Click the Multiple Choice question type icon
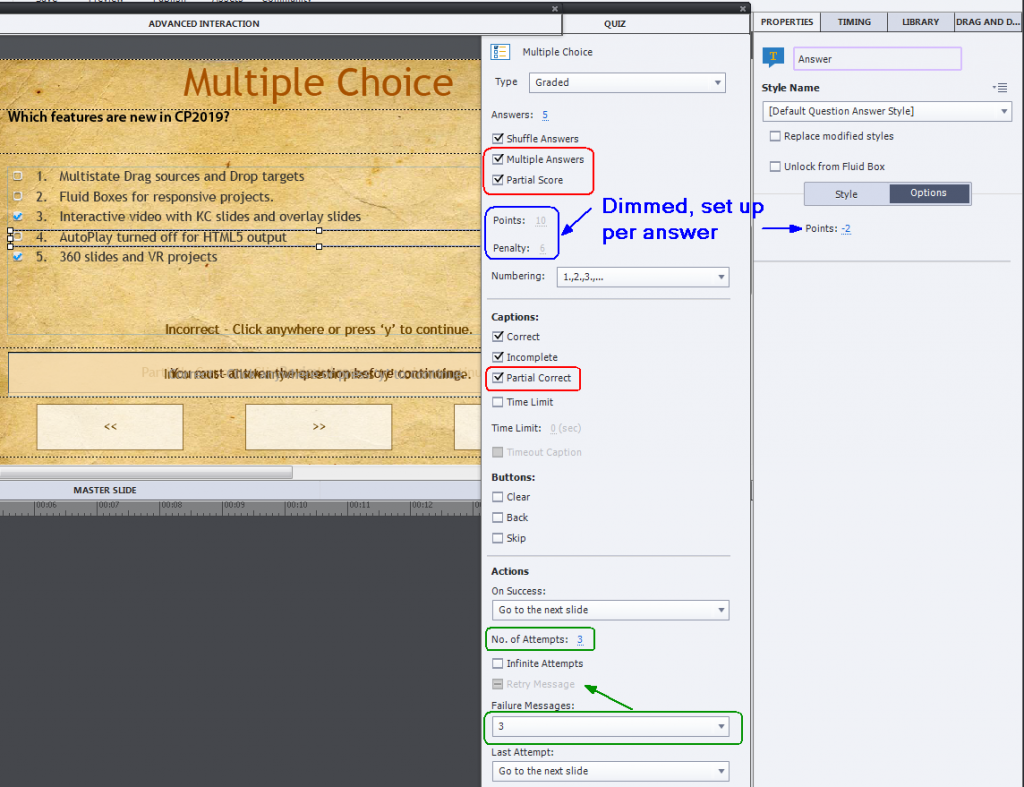The image size is (1024, 787). pyautogui.click(x=503, y=52)
